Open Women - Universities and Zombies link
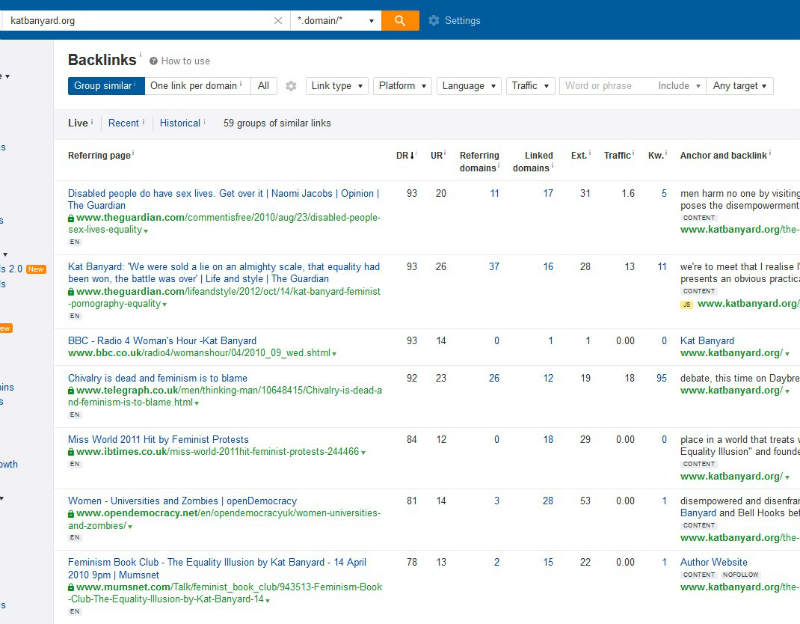800x624 pixels. 182,501
